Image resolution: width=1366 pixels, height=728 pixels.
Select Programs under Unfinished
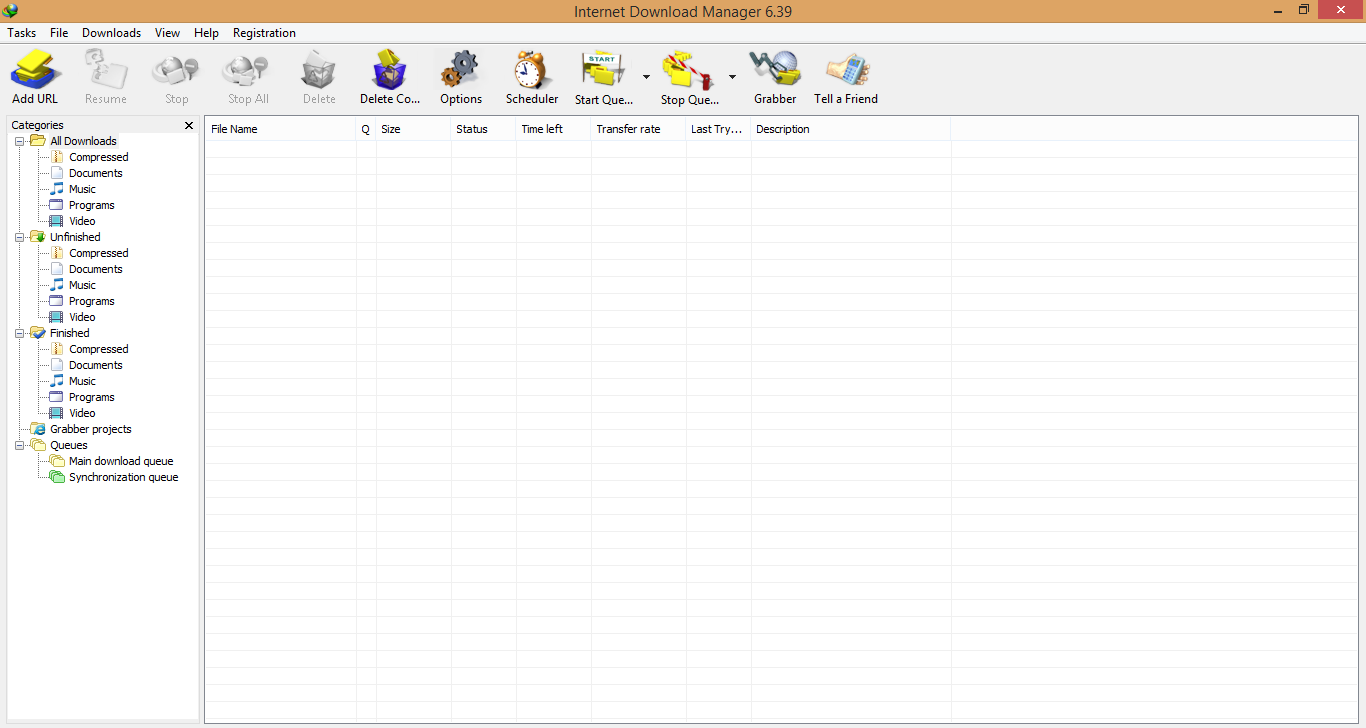pos(91,301)
